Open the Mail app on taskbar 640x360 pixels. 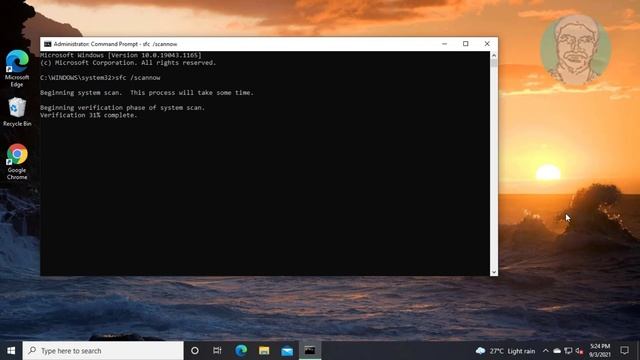(287, 351)
